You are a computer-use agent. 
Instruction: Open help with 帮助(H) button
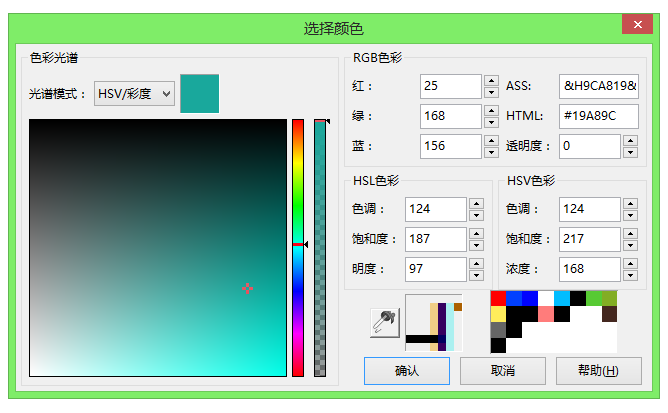(x=599, y=371)
